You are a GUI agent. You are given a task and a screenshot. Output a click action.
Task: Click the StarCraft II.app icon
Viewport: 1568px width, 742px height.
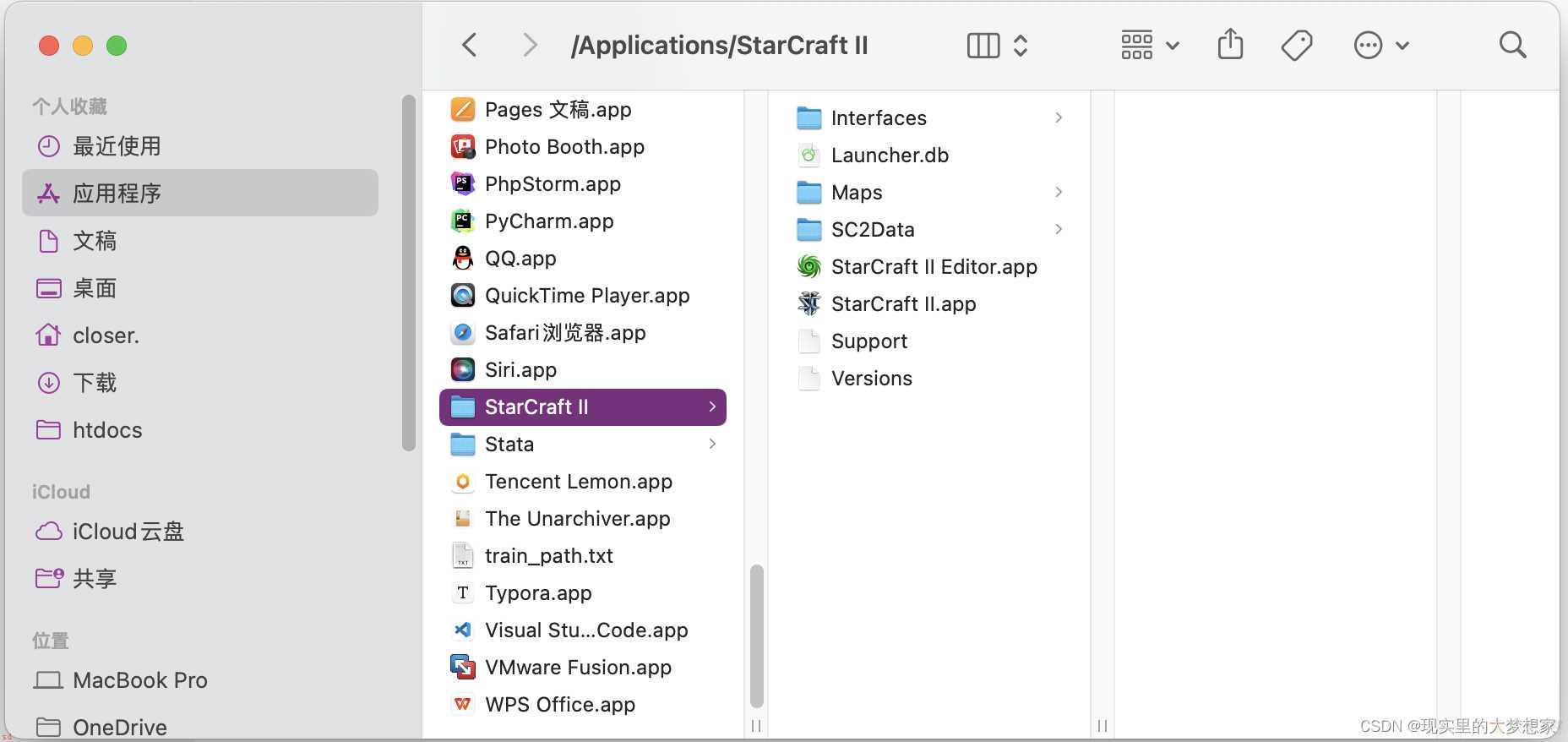point(809,304)
